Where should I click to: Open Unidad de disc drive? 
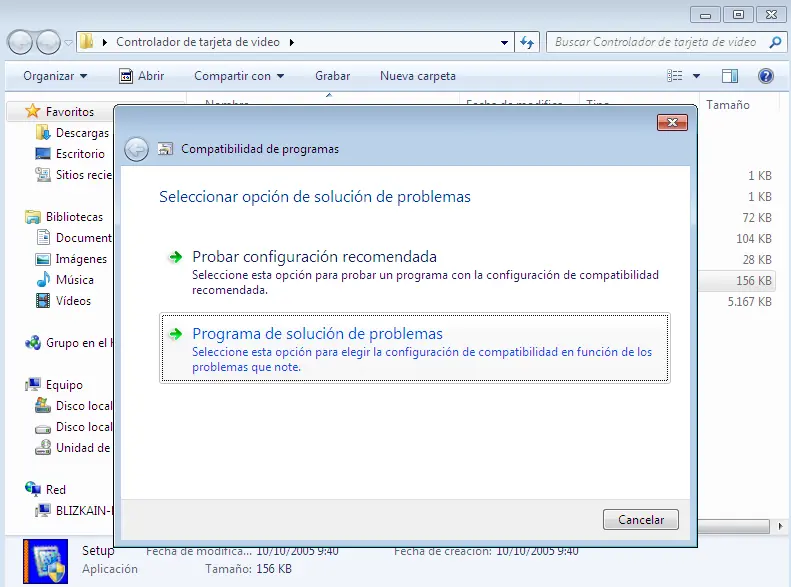73,448
